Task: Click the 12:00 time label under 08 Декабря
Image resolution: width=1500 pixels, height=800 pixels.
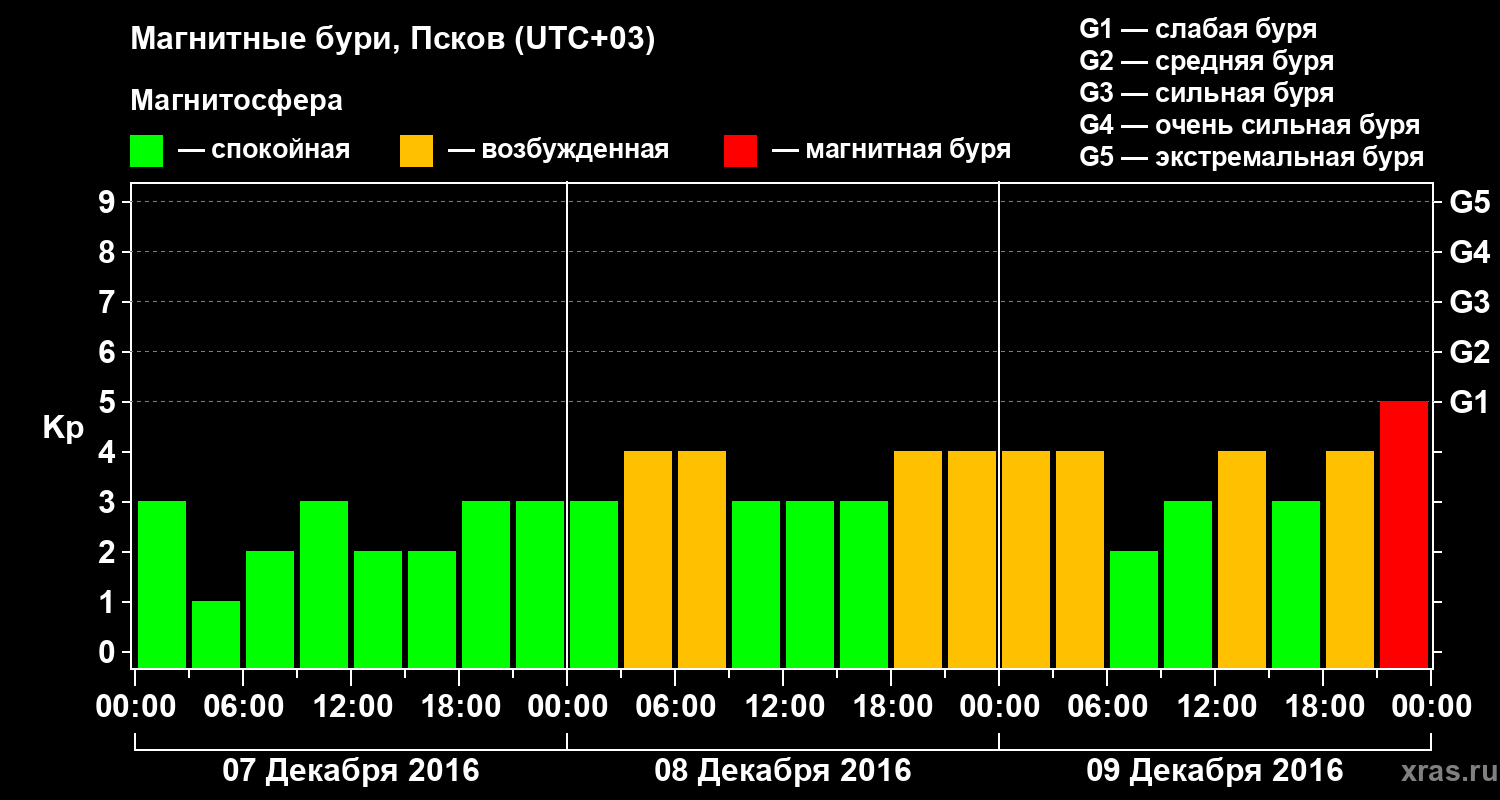Action: 783,707
